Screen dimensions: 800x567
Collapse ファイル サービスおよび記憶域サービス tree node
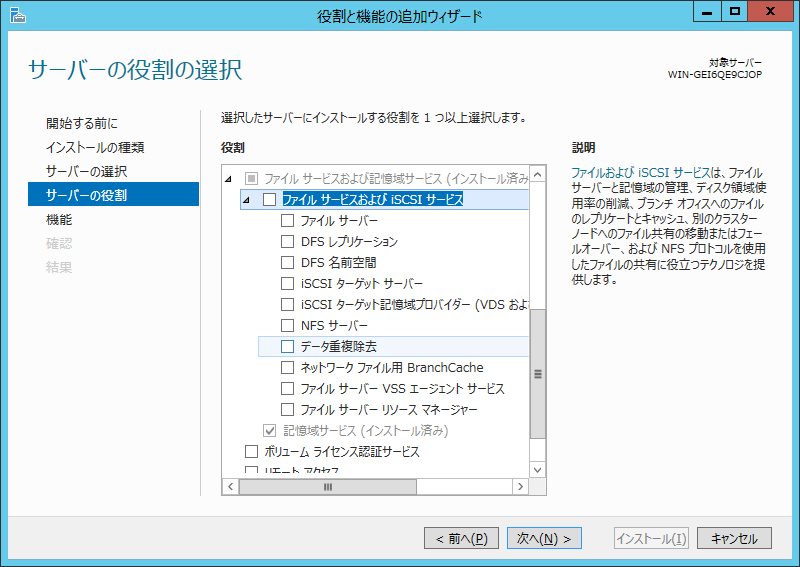click(x=229, y=179)
